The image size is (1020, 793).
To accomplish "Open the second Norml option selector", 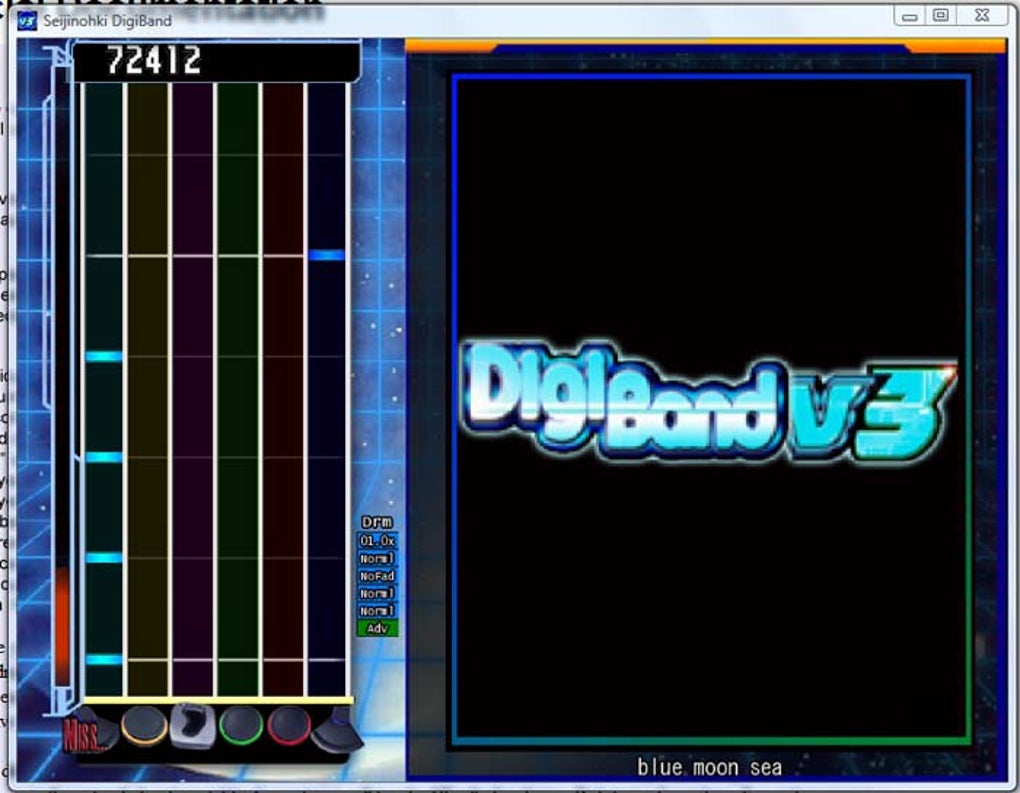I will tap(378, 593).
